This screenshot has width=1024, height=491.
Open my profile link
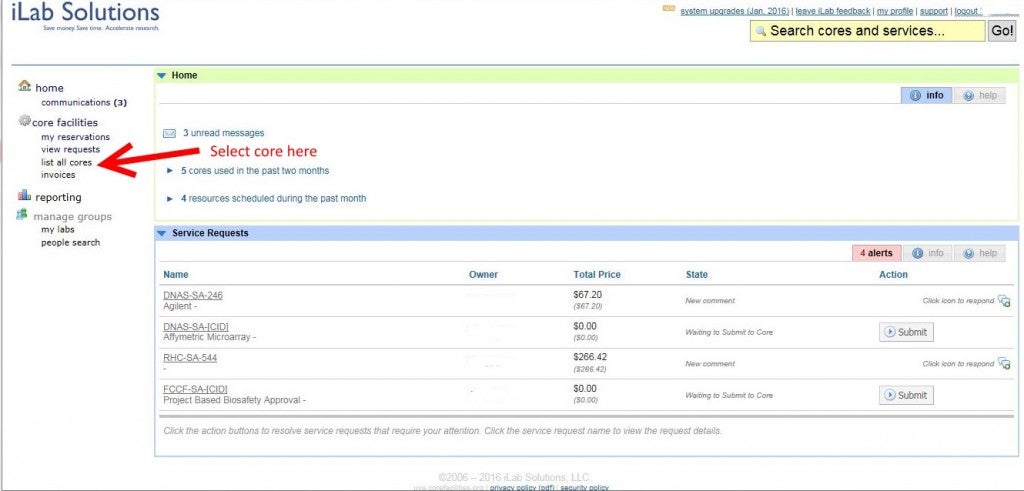click(895, 11)
